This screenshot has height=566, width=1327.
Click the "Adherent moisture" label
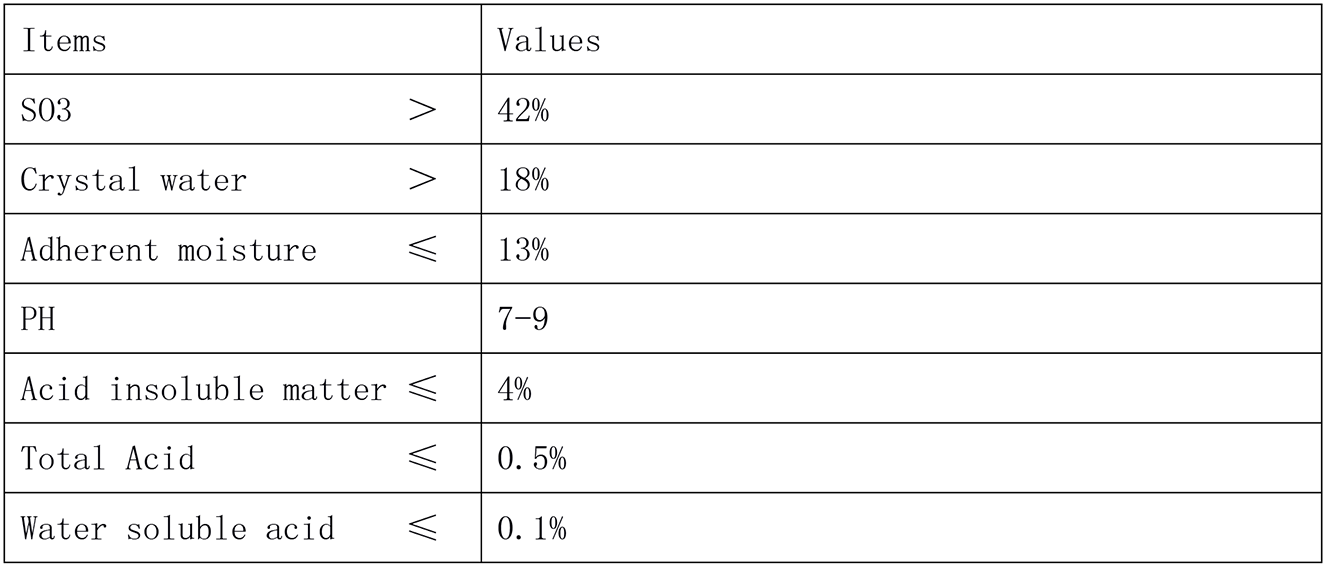168,250
